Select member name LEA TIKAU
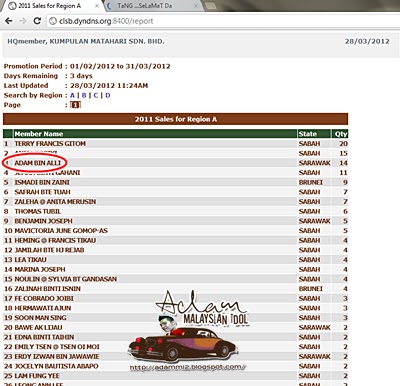The image size is (400, 386). tap(30, 260)
